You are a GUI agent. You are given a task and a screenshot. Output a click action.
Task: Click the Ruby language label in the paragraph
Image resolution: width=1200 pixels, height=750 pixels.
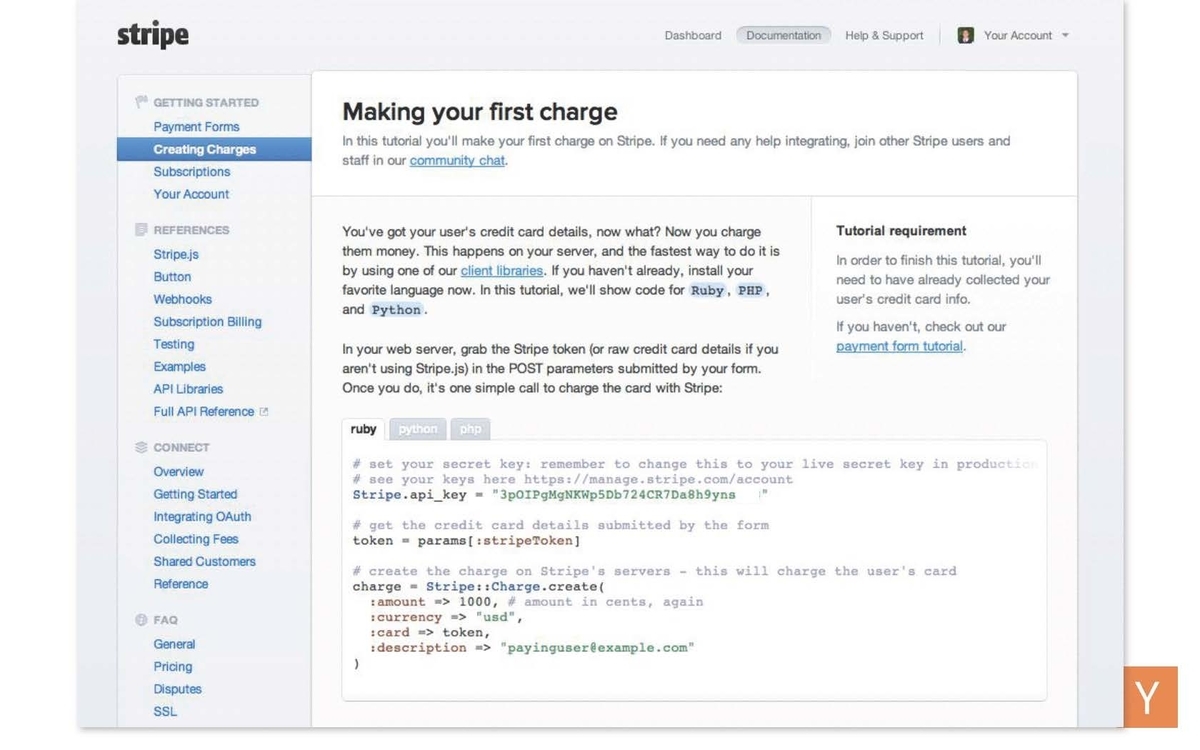pos(708,290)
